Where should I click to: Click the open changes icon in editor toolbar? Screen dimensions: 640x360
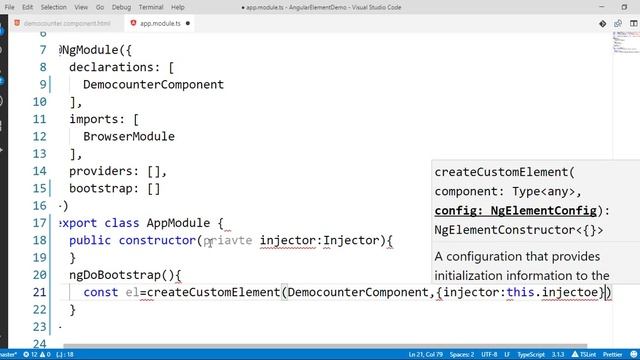coord(618,24)
